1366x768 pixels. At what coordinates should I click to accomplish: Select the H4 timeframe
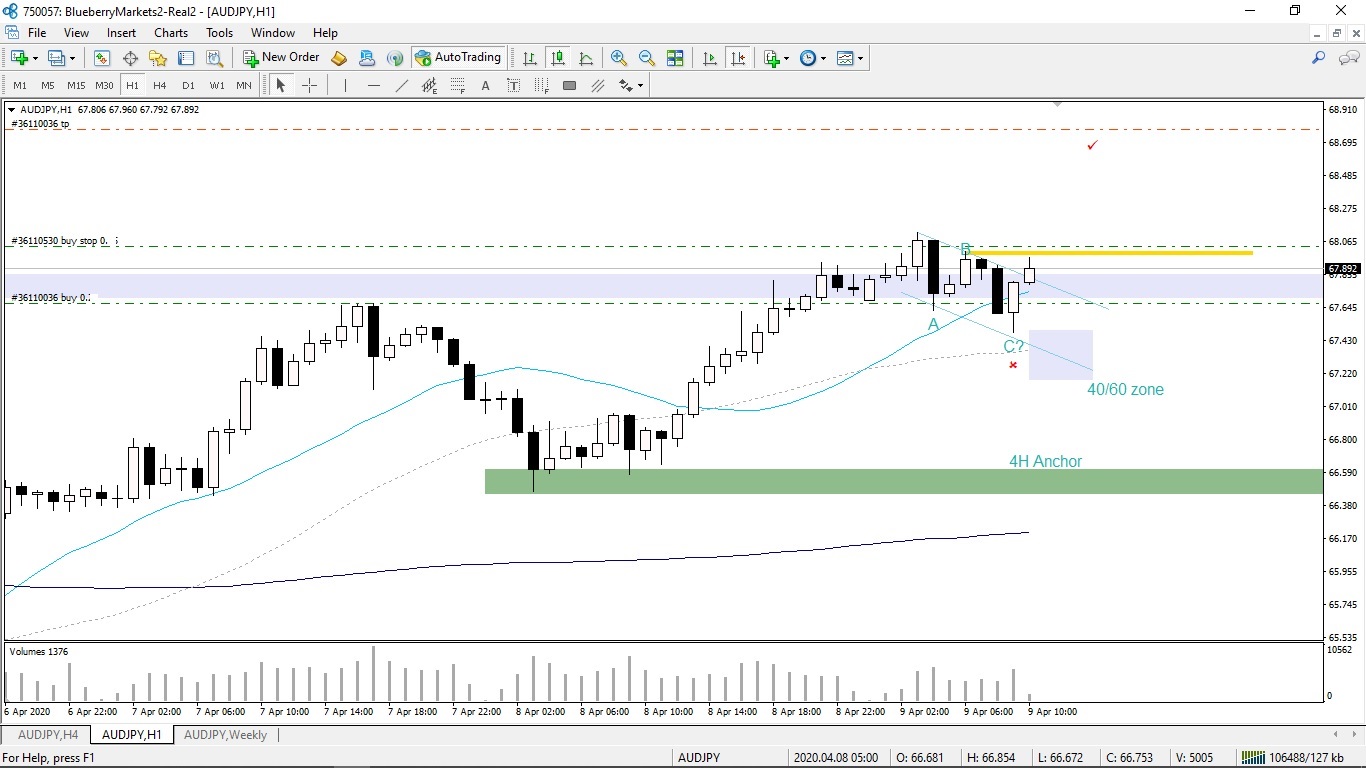pos(160,86)
